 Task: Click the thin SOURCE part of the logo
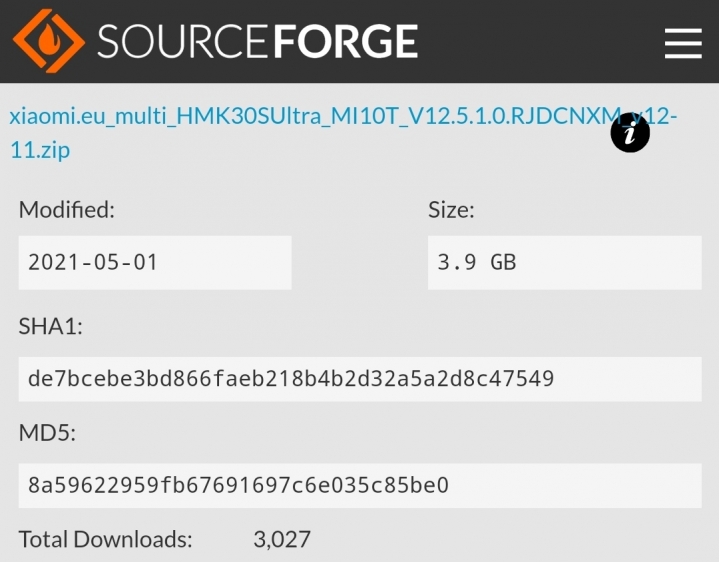tap(183, 41)
